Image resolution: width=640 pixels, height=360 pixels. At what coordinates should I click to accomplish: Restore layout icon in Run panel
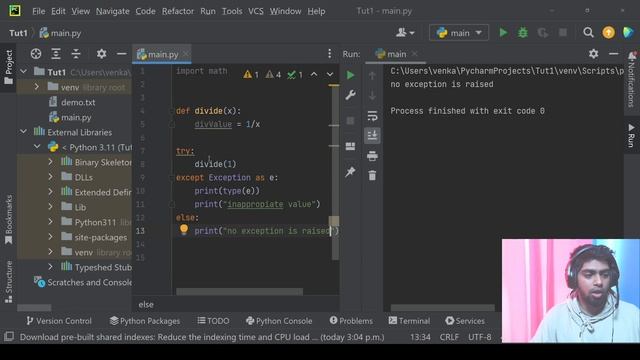[350, 146]
